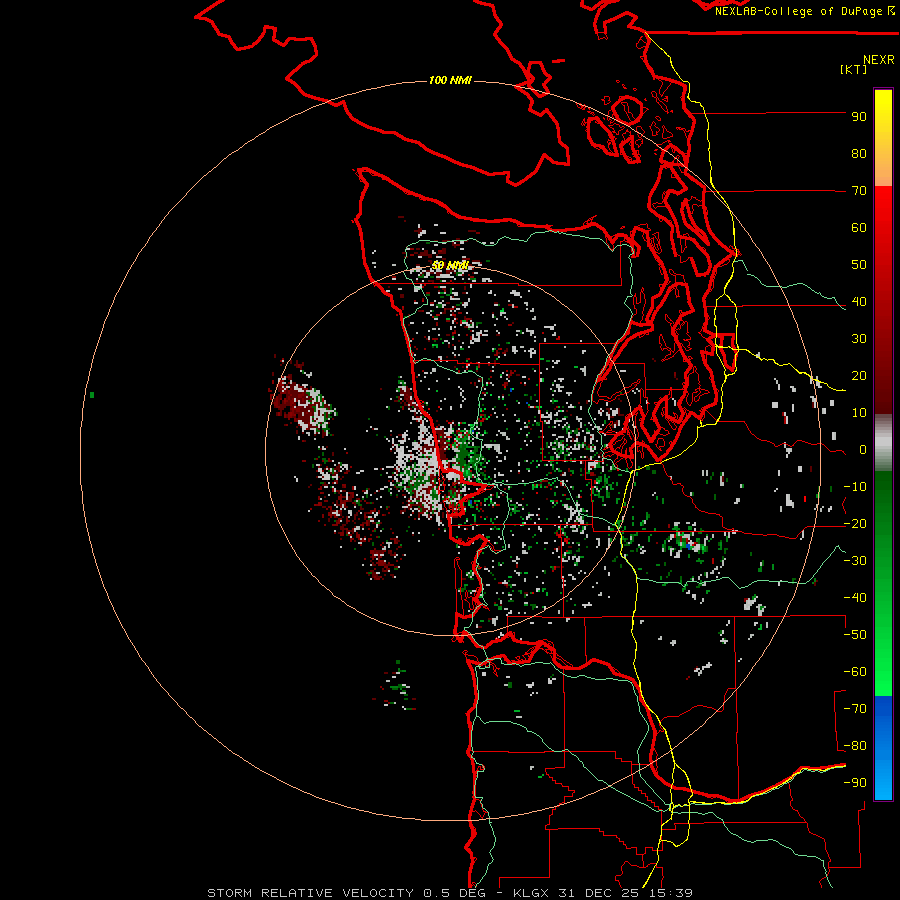The height and width of the screenshot is (900, 900).
Task: Select the 60 value on the legend
Action: pyautogui.click(x=859, y=228)
